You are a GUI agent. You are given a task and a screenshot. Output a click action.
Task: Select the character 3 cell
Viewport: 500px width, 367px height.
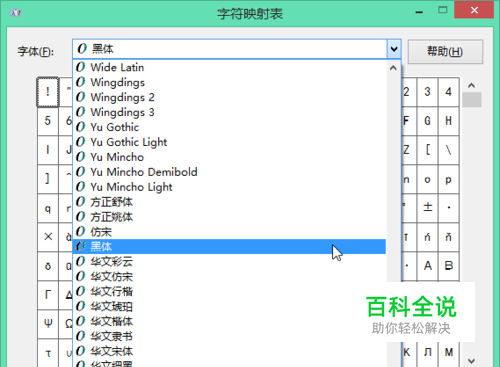428,92
